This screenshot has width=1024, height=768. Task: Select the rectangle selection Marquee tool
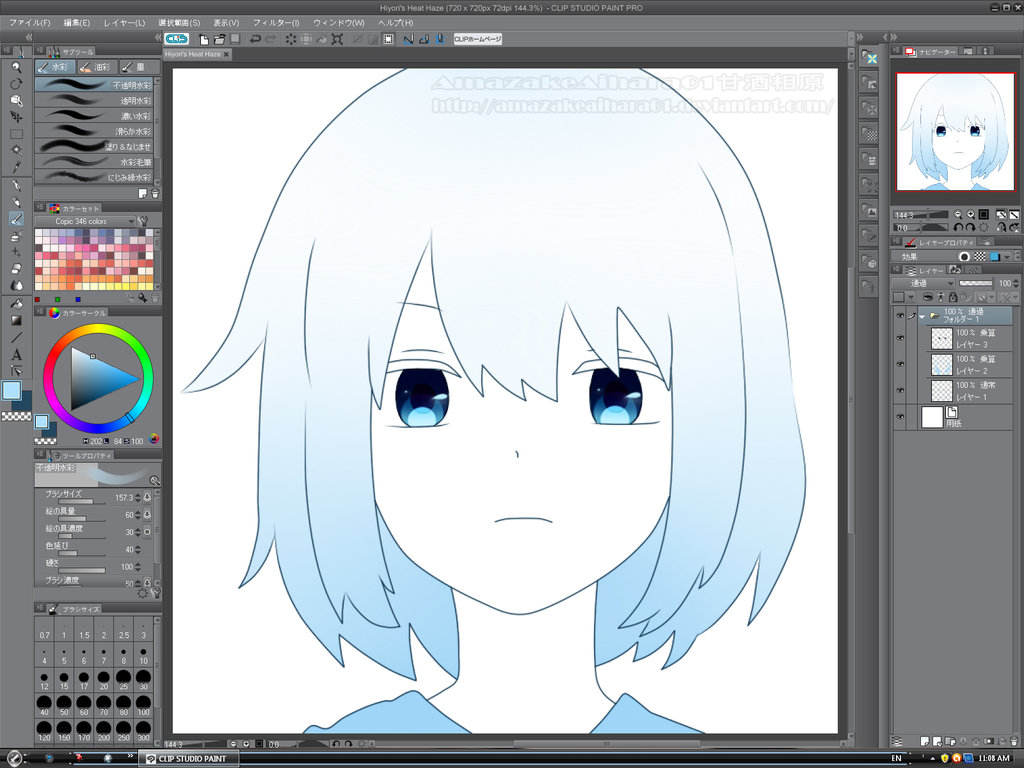coord(16,133)
